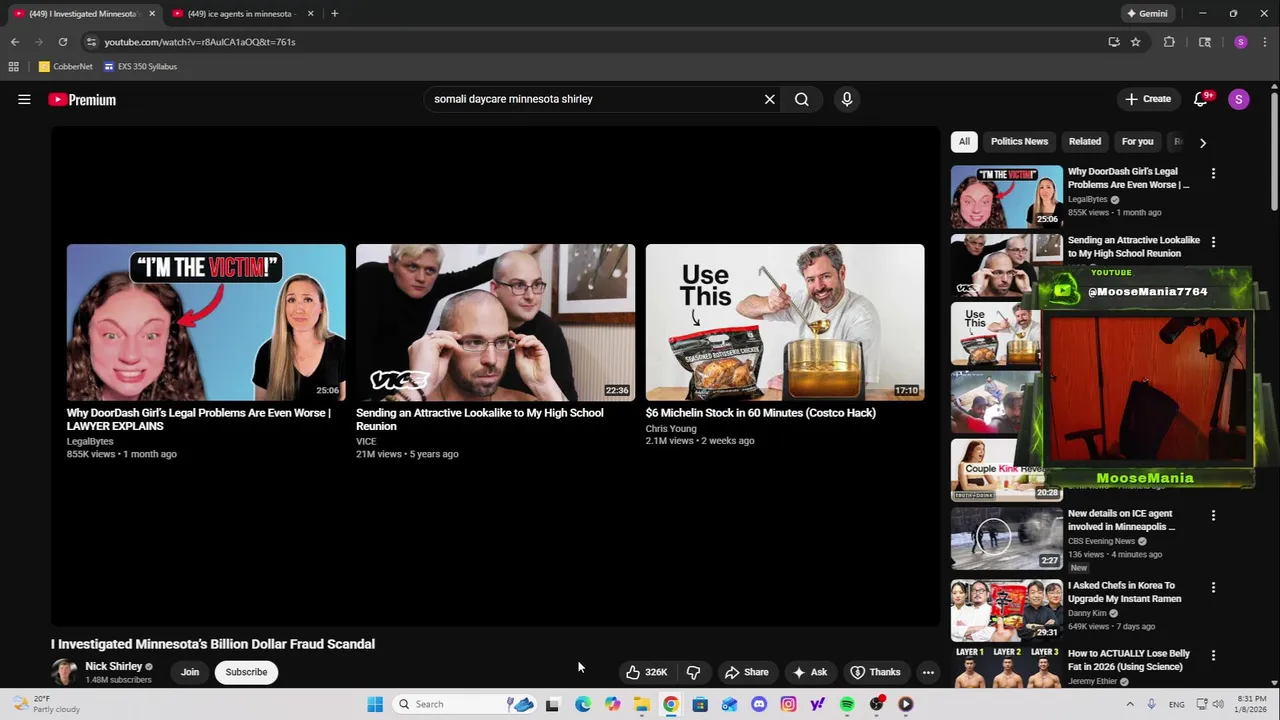Open Chrome profile avatar S
Image resolution: width=1280 pixels, height=720 pixels.
1241,42
